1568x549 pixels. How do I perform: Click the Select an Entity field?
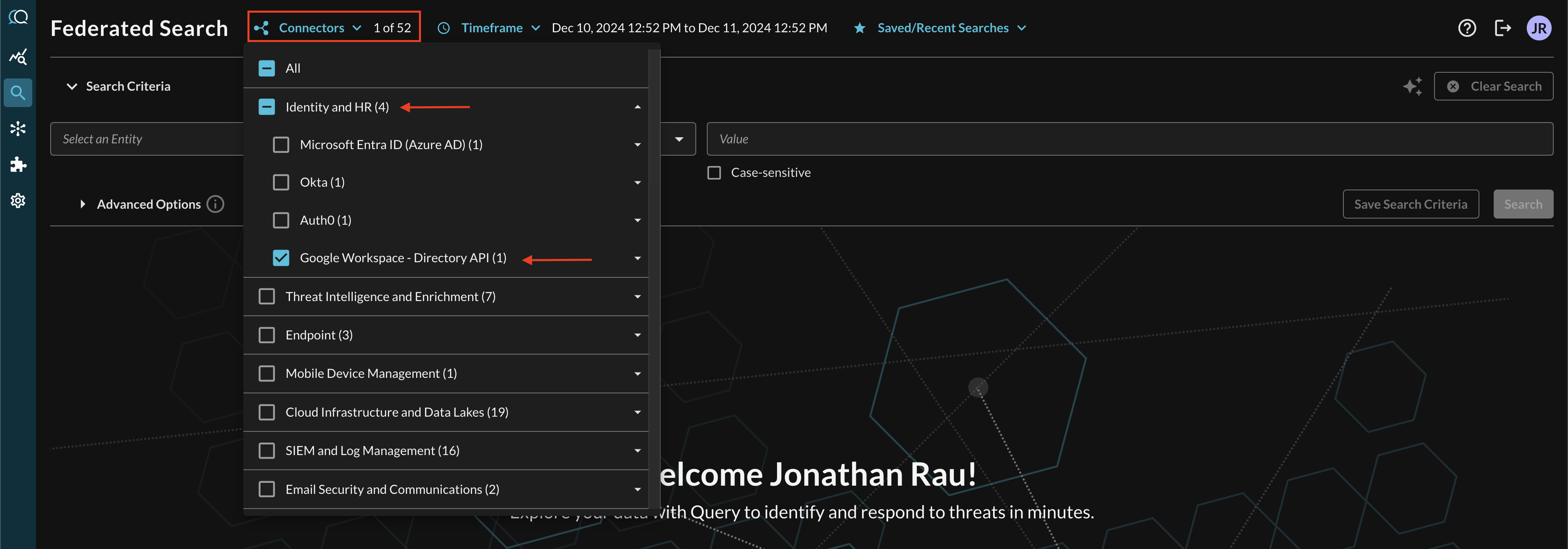tap(147, 139)
